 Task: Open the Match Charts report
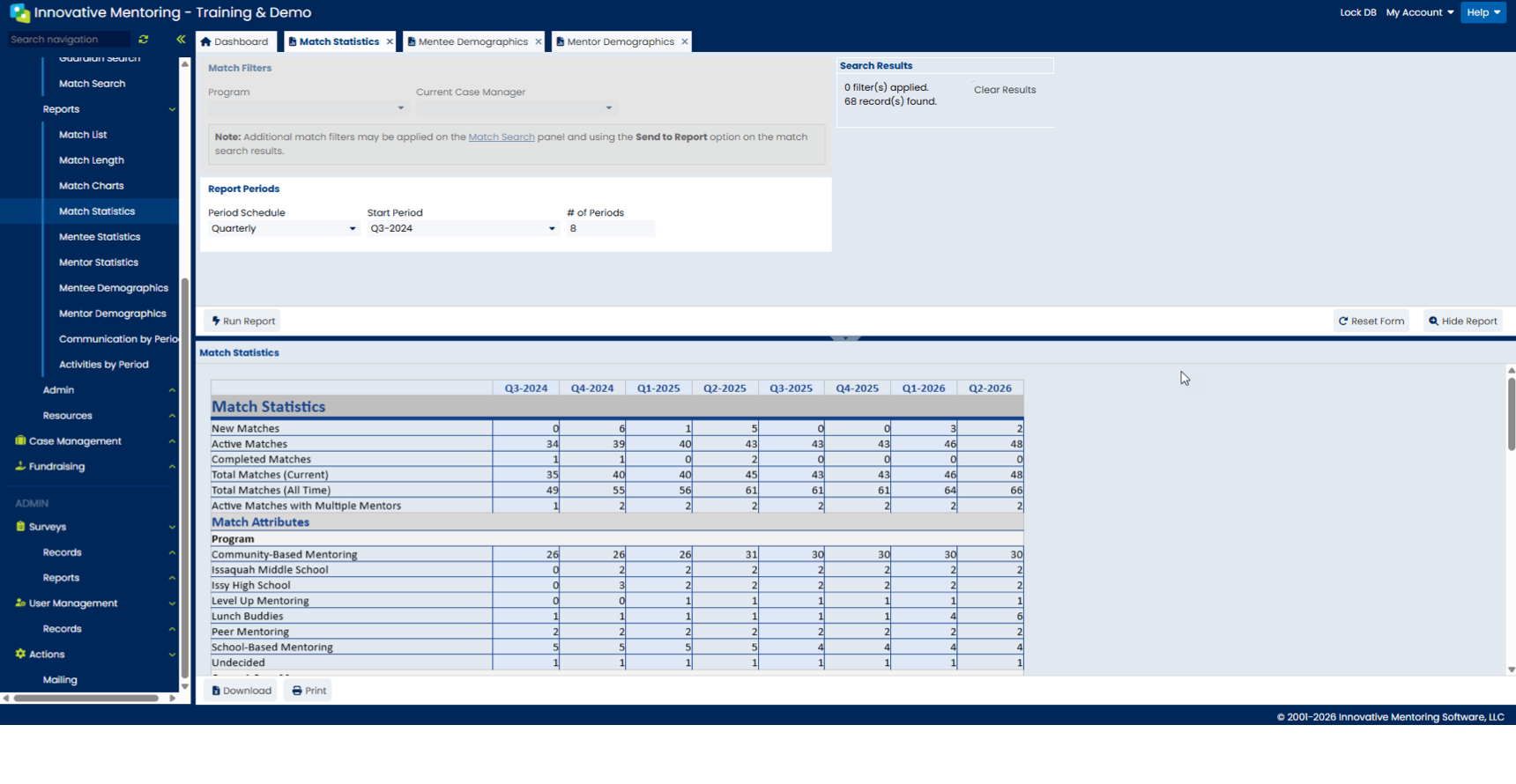click(x=91, y=186)
